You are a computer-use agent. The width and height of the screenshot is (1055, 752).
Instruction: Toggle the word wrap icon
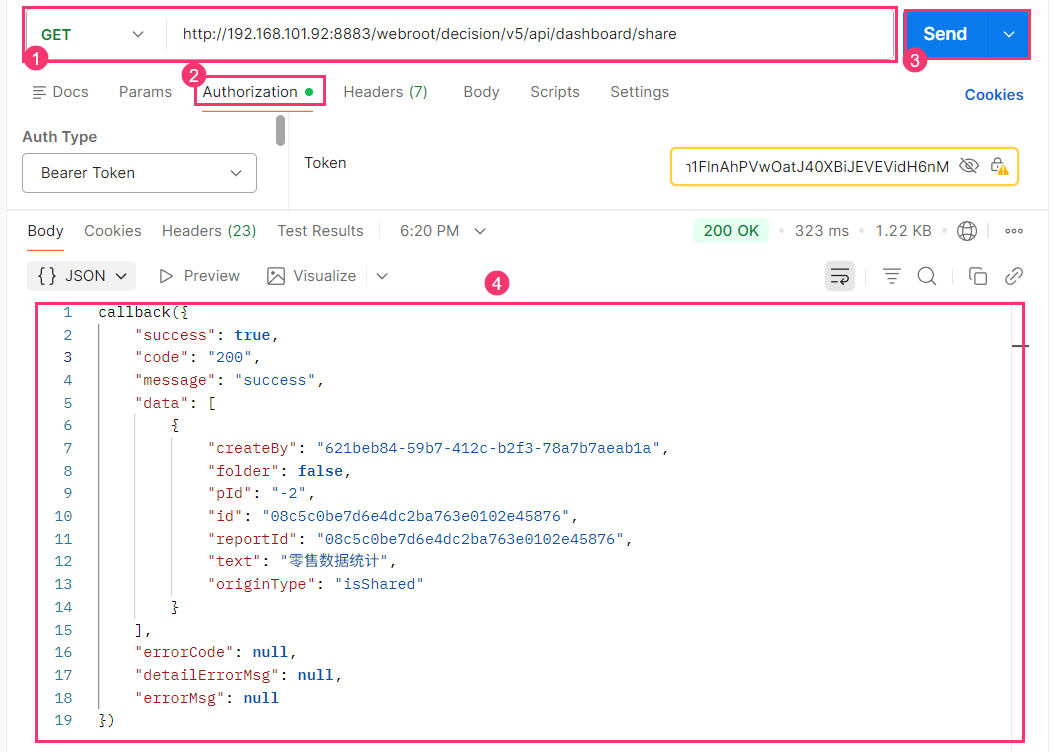[x=840, y=276]
